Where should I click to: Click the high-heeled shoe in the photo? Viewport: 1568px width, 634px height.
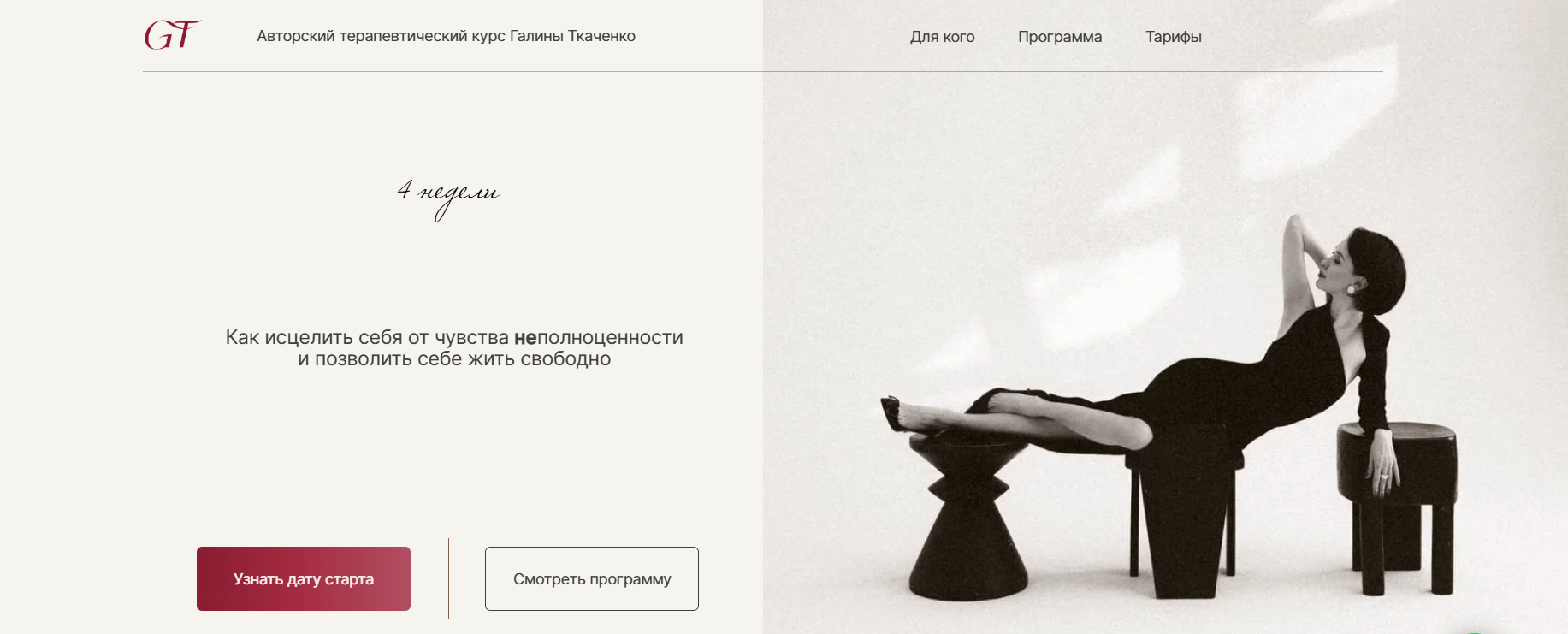[x=896, y=413]
